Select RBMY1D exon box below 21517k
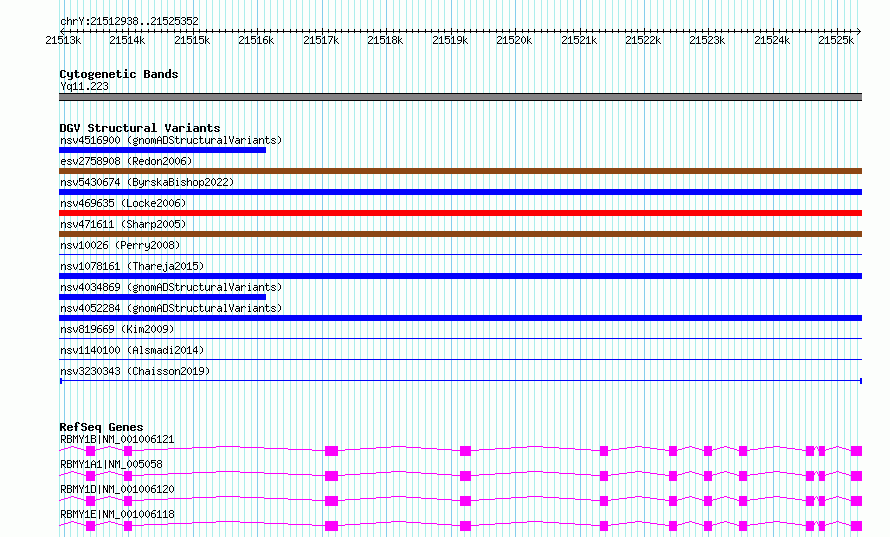This screenshot has width=890, height=537. (x=331, y=501)
